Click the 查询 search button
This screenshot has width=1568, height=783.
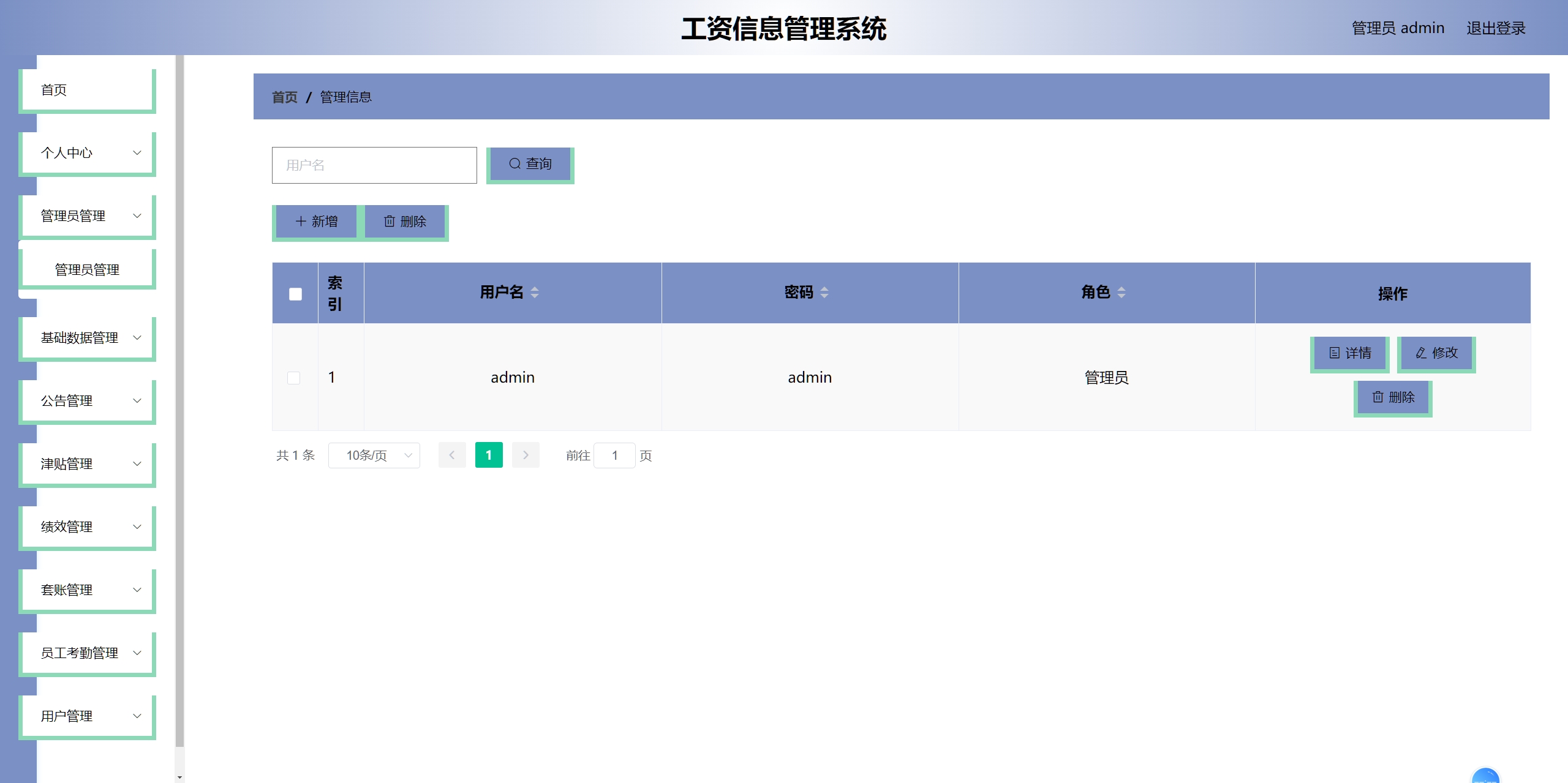(530, 165)
